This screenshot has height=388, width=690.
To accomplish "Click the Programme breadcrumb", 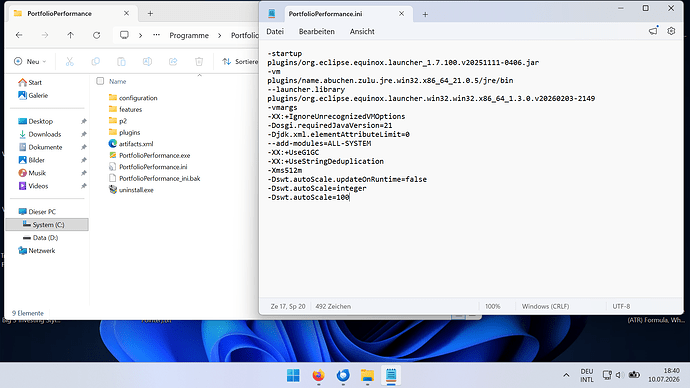I will tap(189, 35).
